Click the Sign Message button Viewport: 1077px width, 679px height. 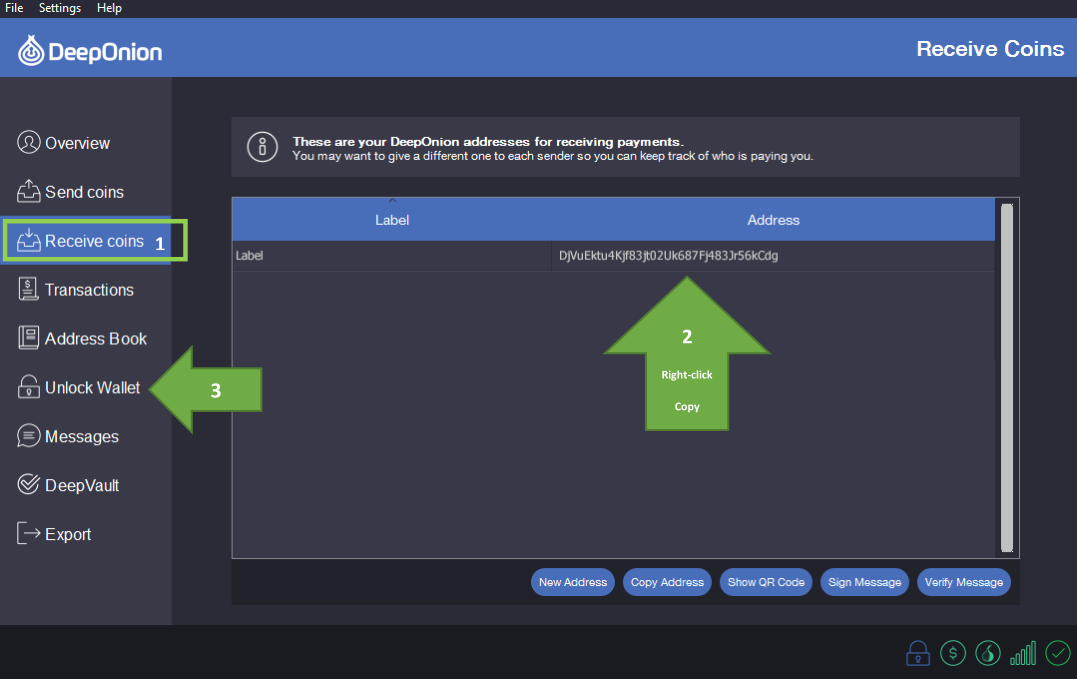pyautogui.click(x=864, y=582)
